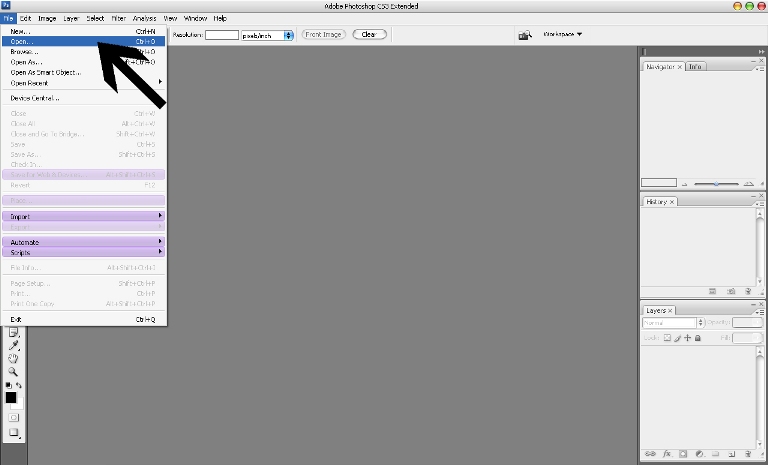
Task: Reset default foreground and background colors
Action: point(8,385)
